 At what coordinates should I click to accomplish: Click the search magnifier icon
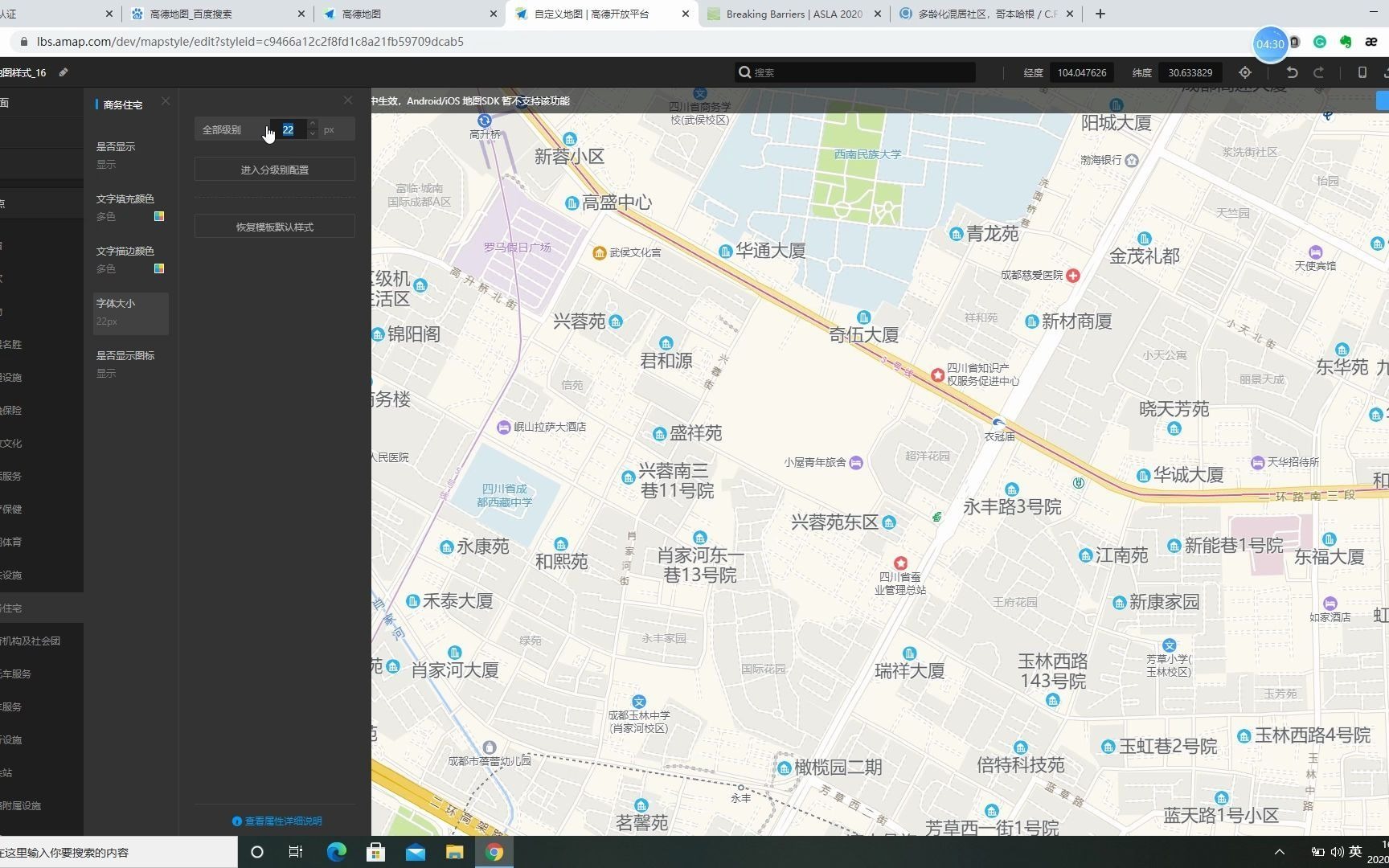tap(744, 72)
